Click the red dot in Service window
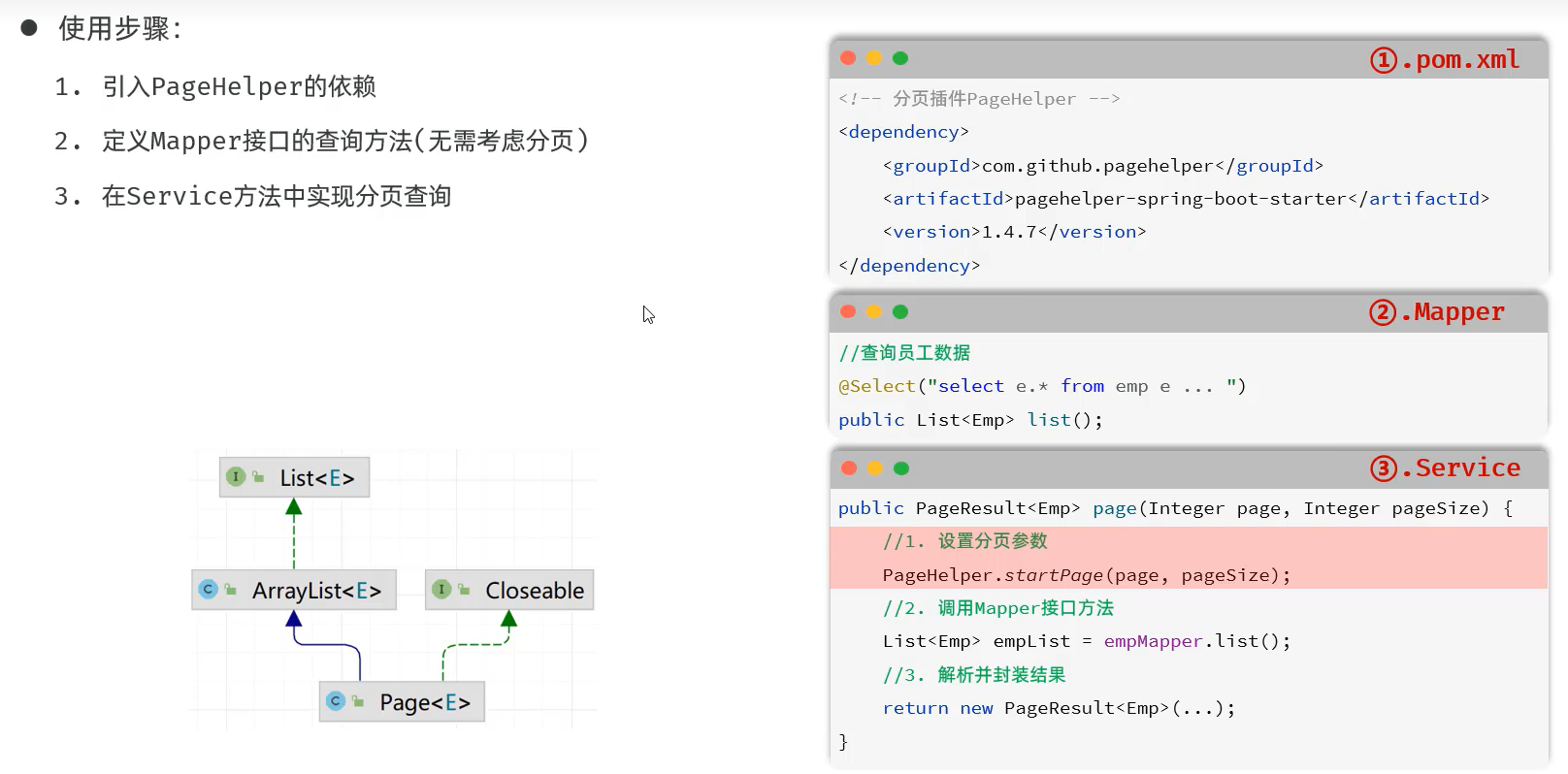The width and height of the screenshot is (1568, 774). (x=849, y=468)
